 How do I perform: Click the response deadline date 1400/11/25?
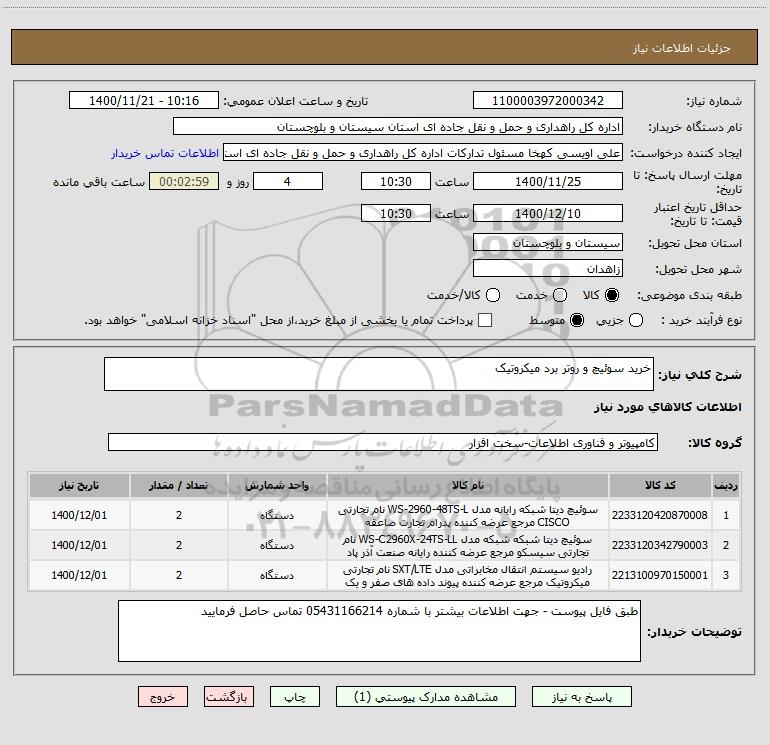548,181
